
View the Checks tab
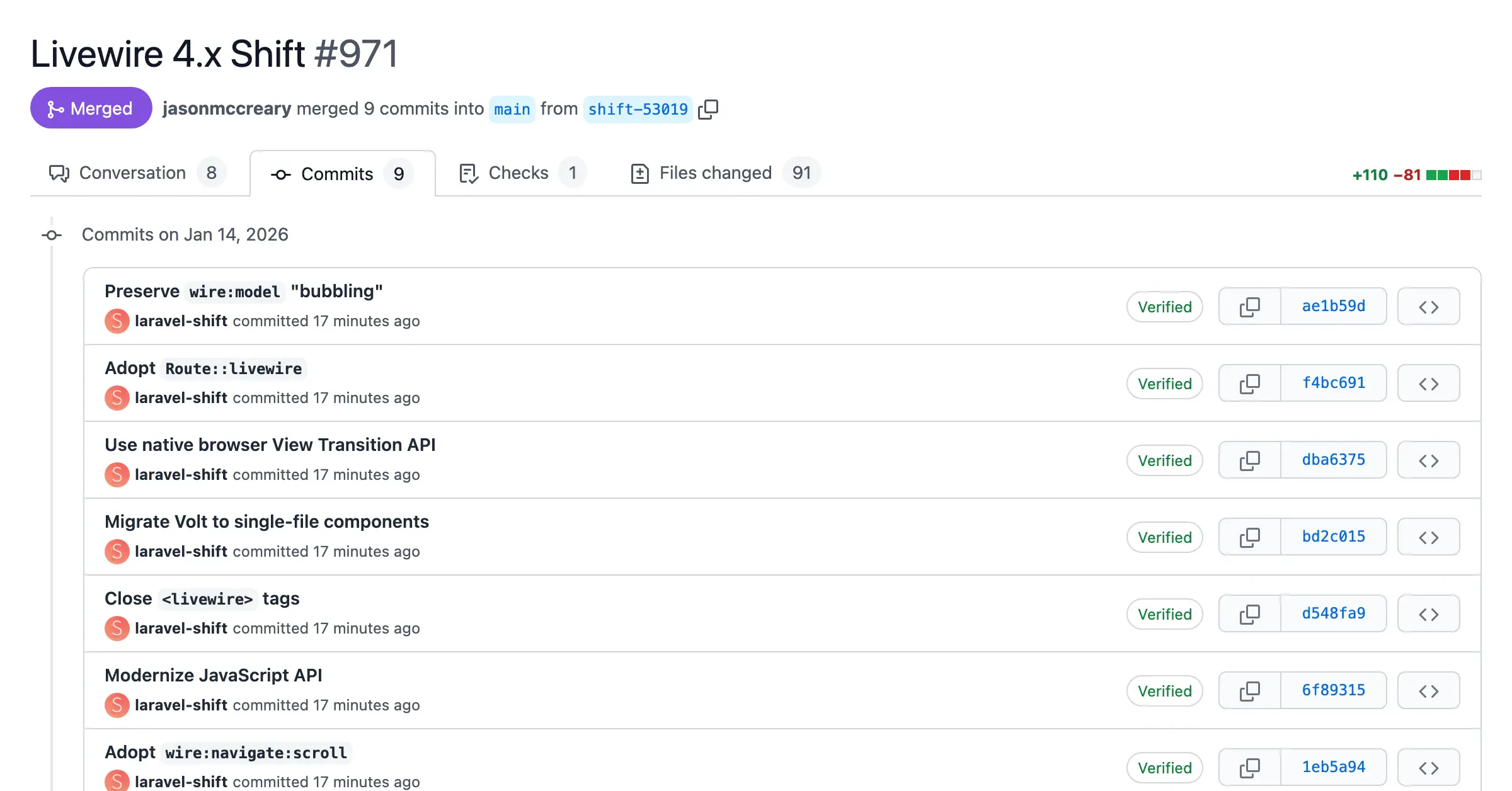click(518, 173)
